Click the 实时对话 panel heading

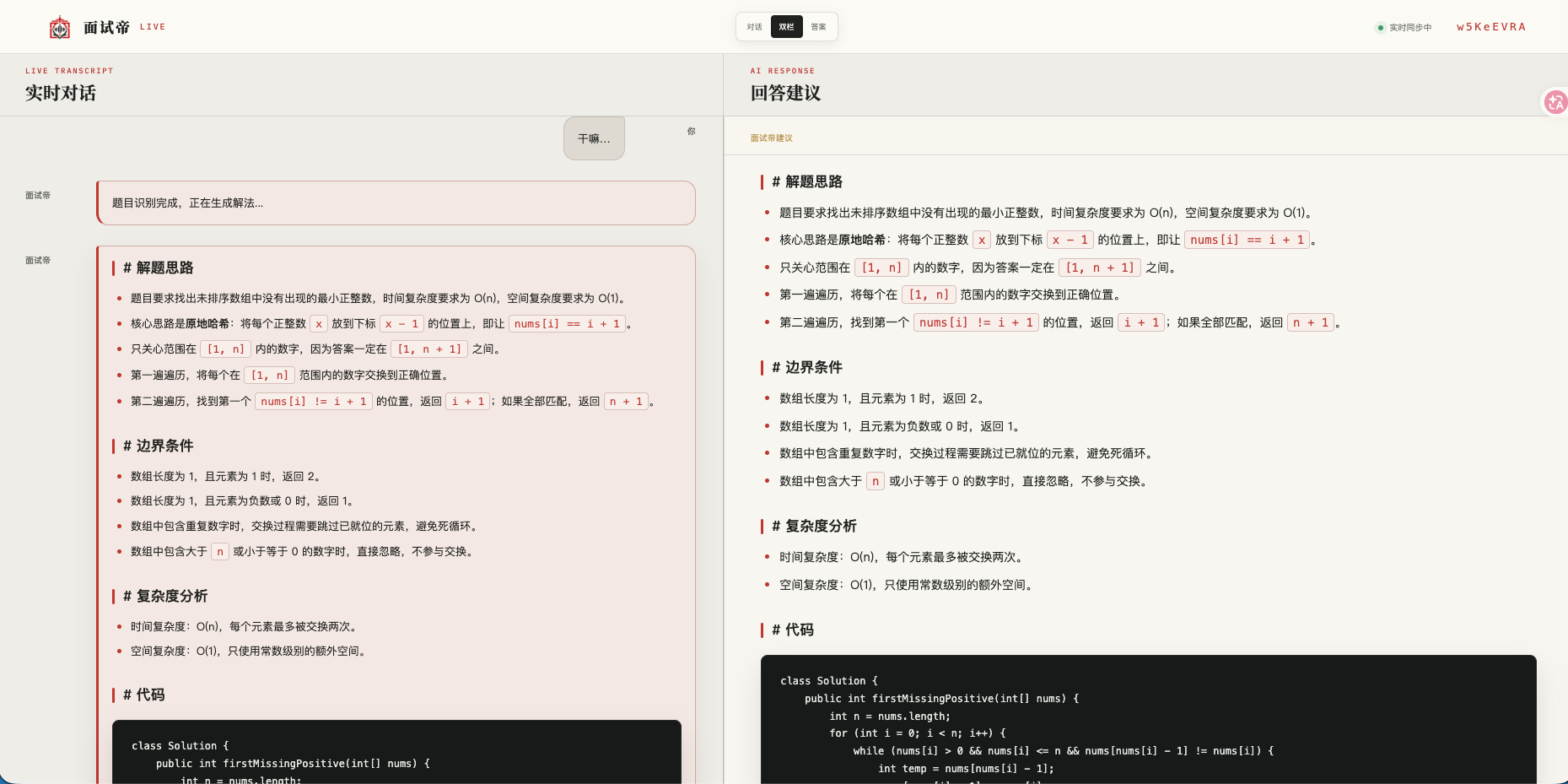tap(61, 93)
